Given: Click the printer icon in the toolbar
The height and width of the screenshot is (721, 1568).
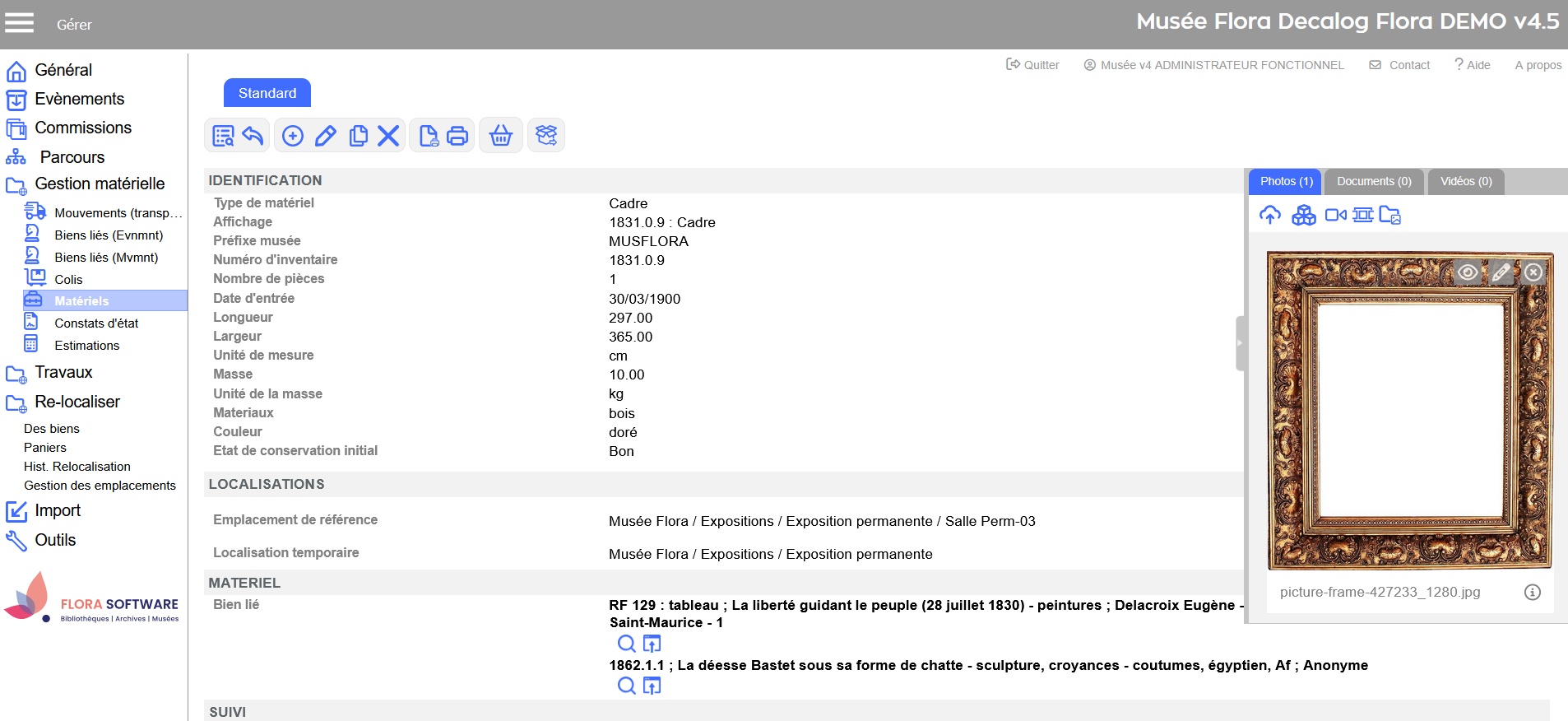Looking at the screenshot, I should tap(457, 136).
